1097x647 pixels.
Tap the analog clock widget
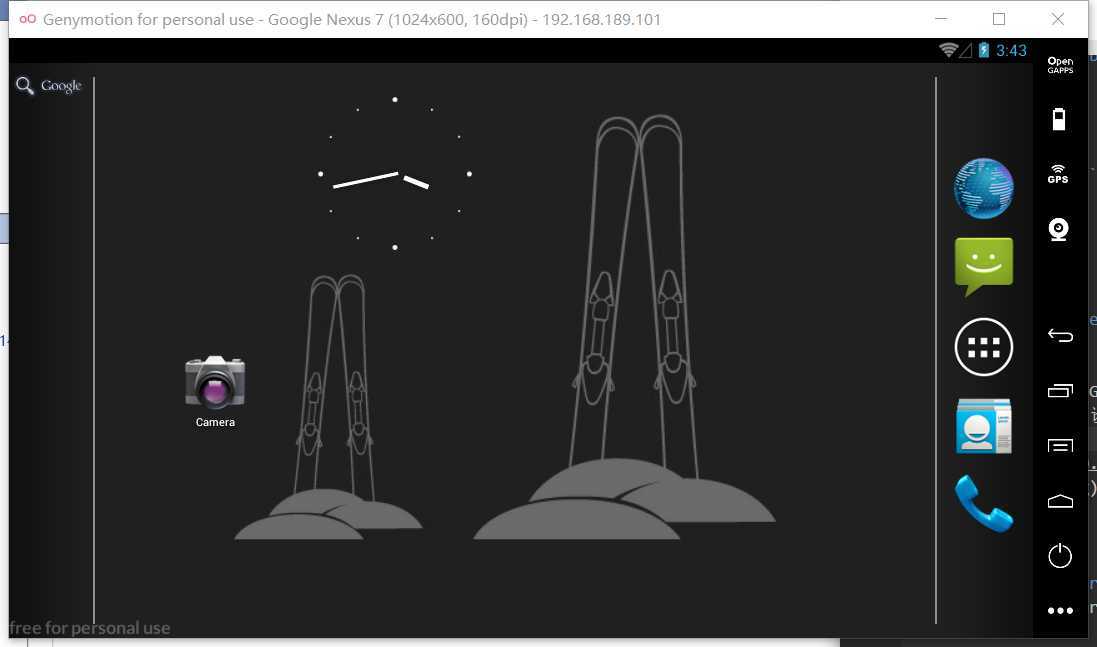pyautogui.click(x=395, y=173)
